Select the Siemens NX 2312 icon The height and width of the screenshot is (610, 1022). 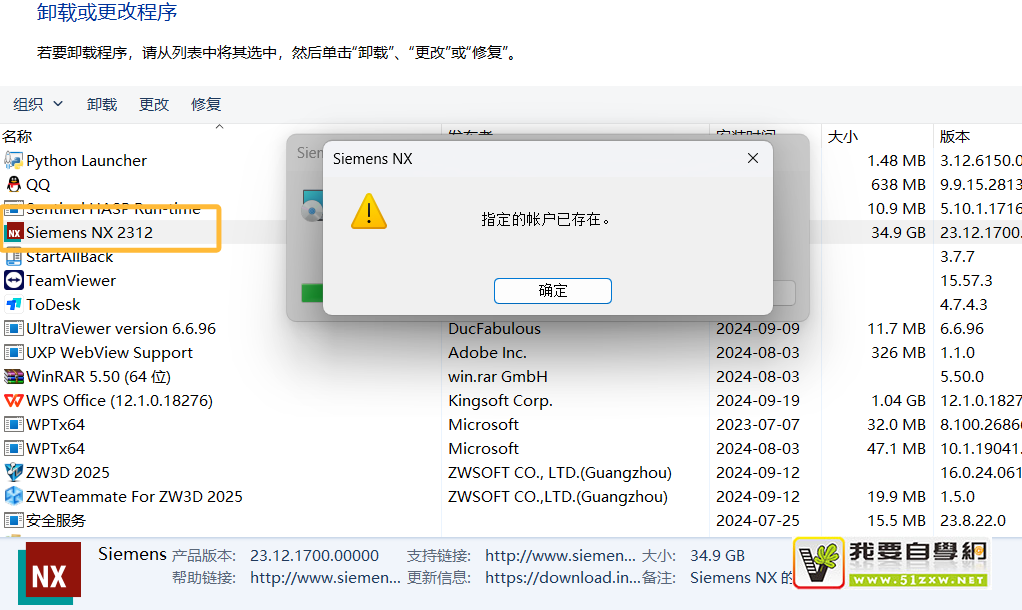(14, 233)
